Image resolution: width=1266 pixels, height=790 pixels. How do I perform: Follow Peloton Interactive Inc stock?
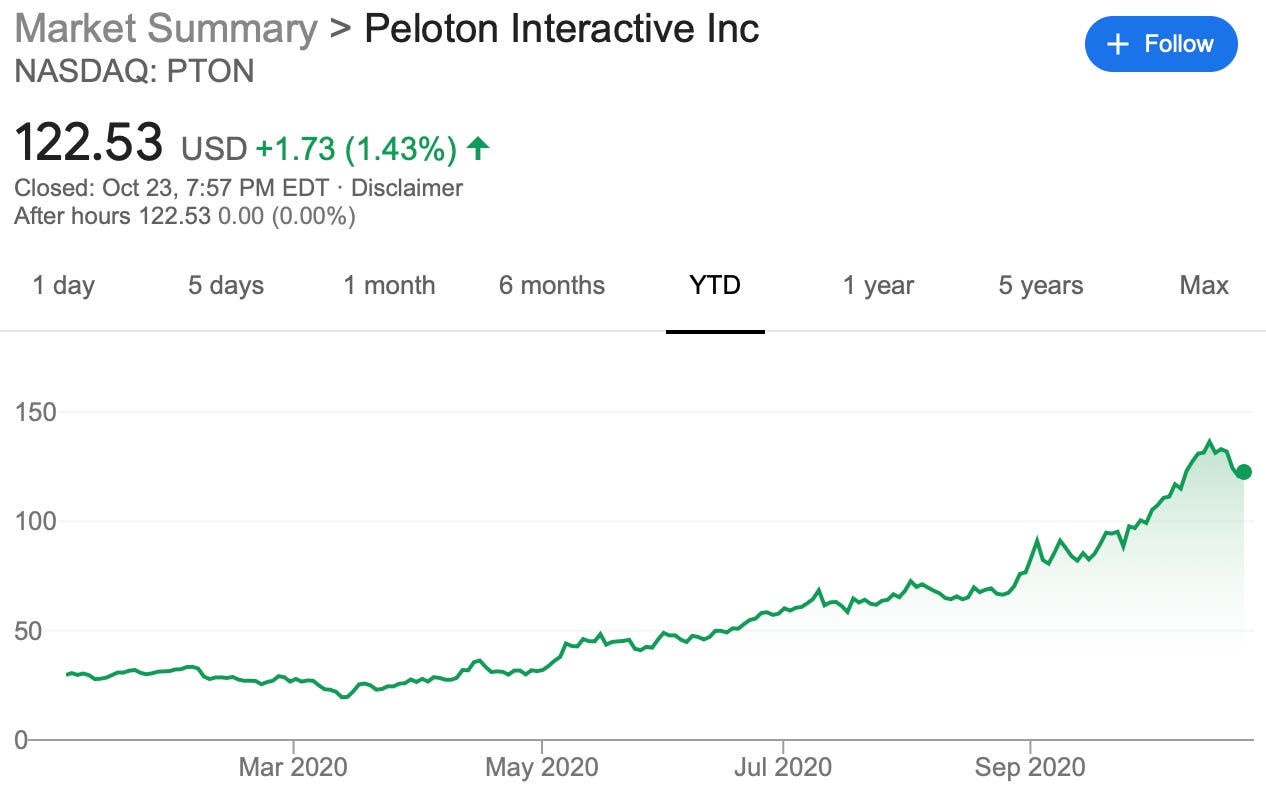[x=1161, y=44]
